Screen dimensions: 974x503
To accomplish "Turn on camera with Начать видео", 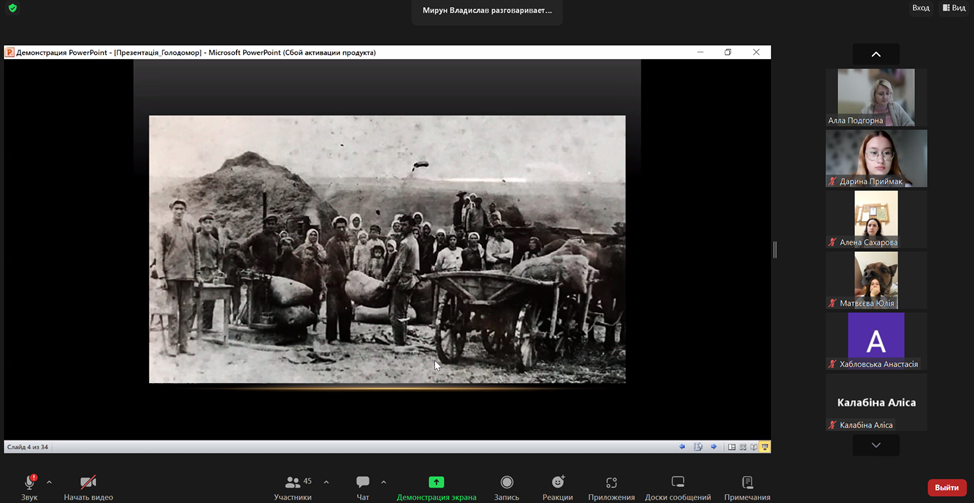I will click(88, 483).
